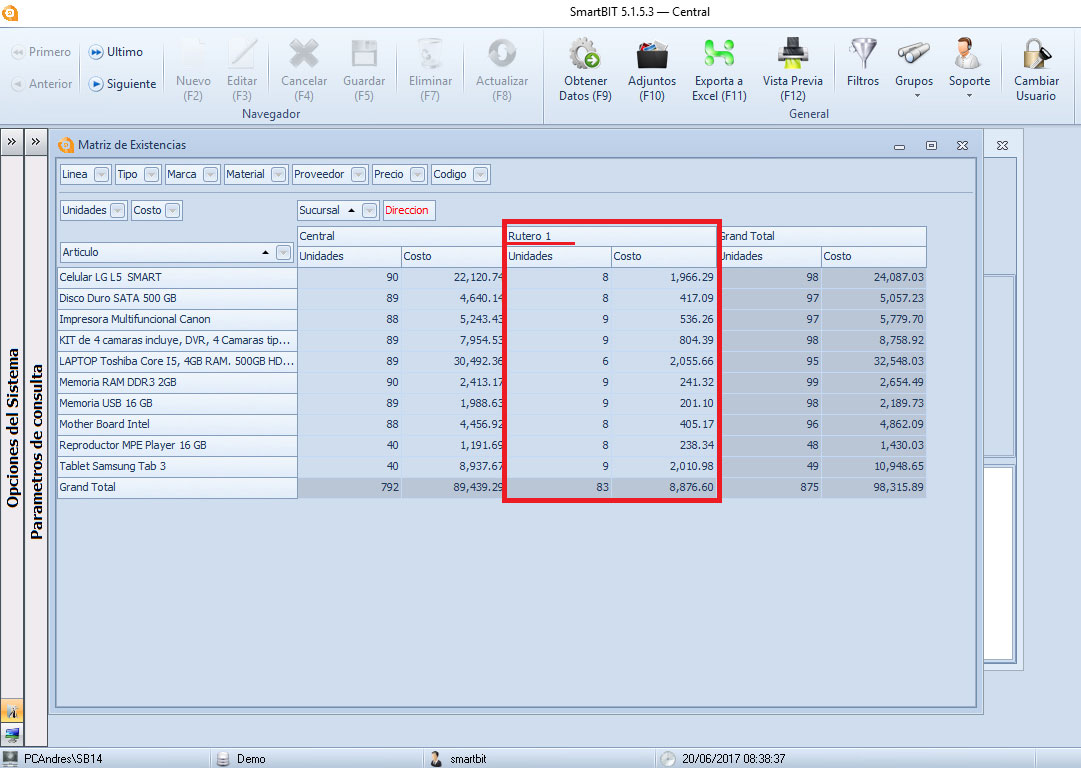Click Guardar (F5) floppy icon
1081x768 pixels.
tap(364, 54)
